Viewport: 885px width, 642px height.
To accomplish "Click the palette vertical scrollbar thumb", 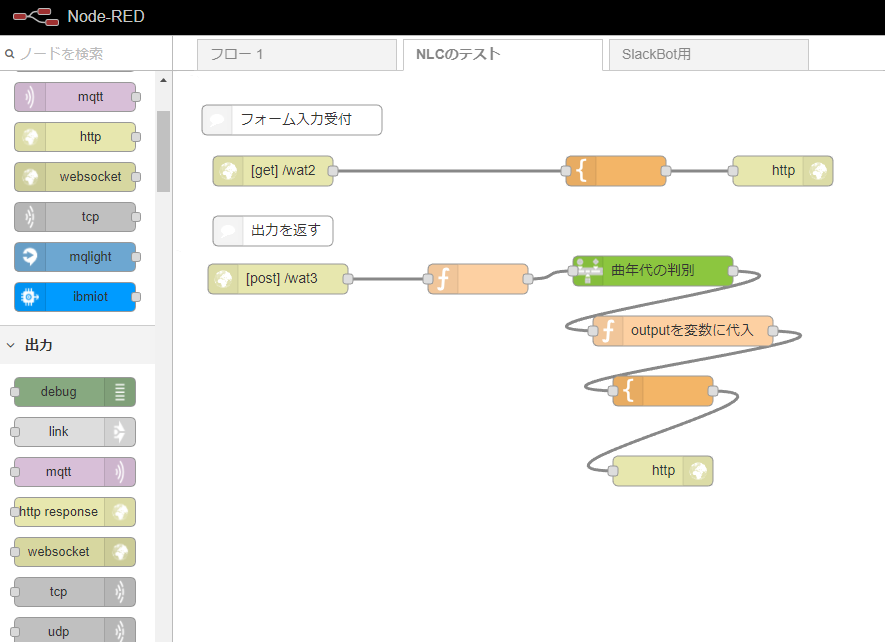I will (163, 151).
